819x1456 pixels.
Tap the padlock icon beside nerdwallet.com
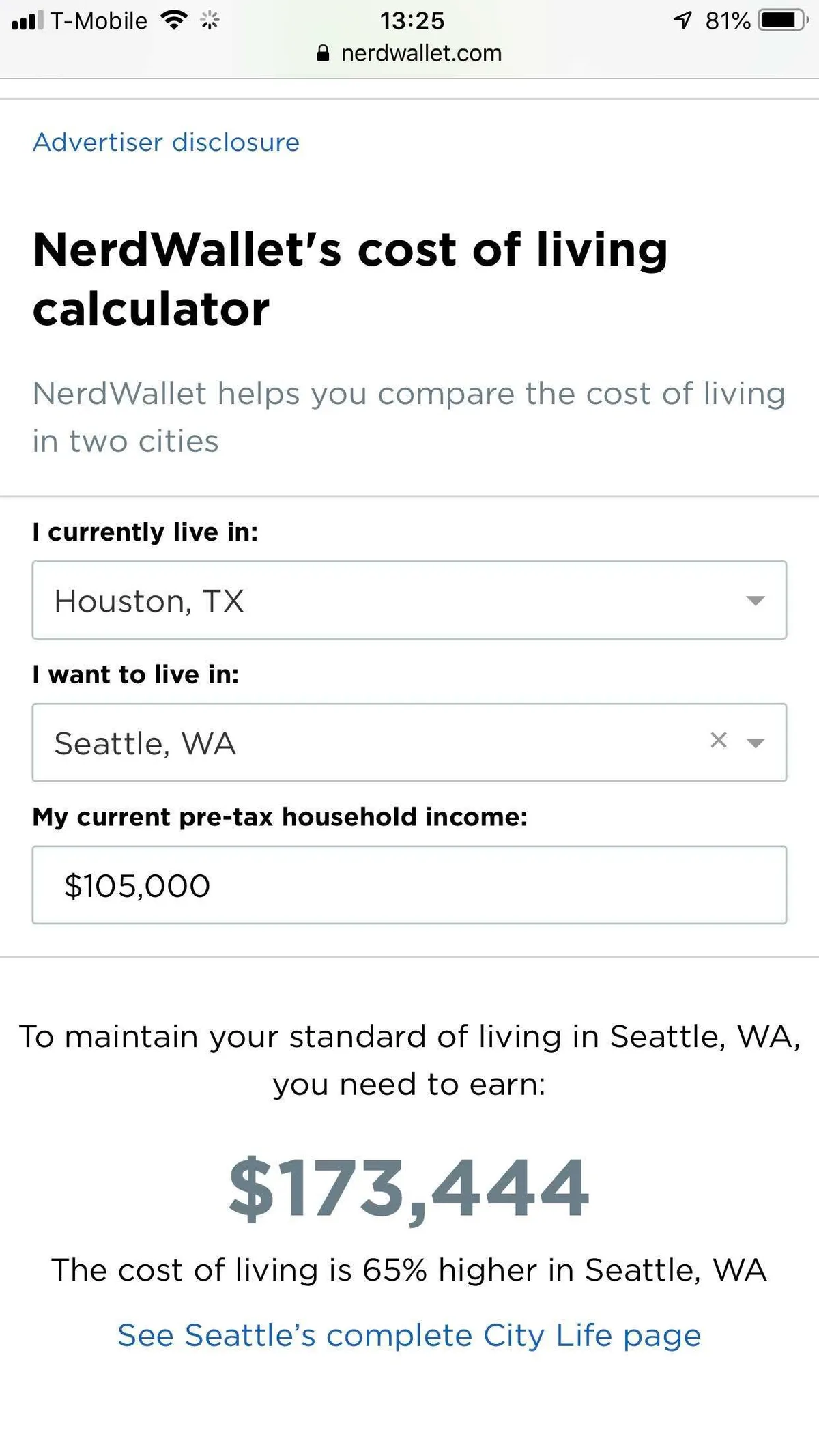(x=324, y=53)
